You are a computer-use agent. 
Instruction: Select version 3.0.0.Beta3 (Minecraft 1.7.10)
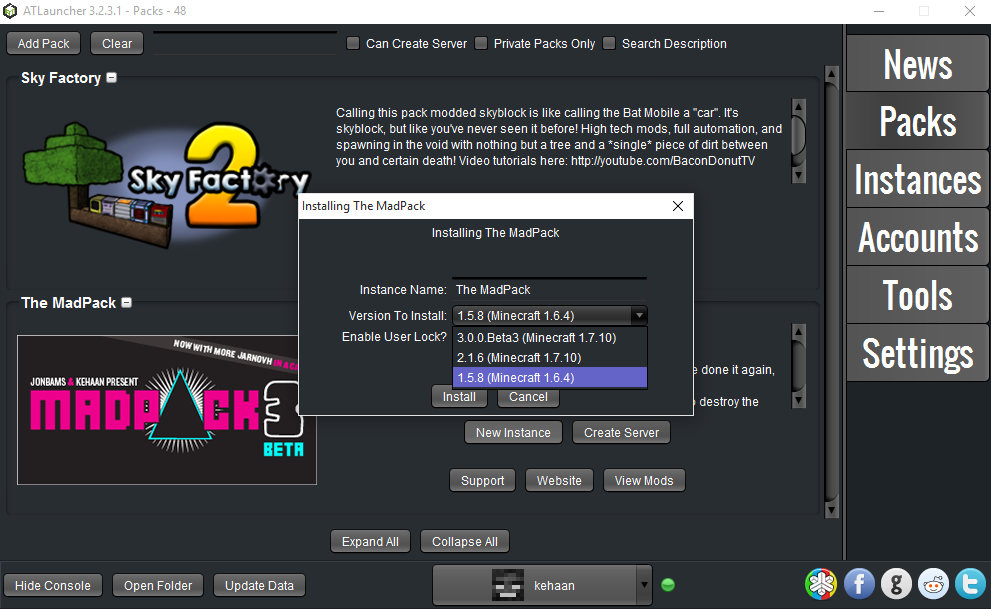tap(550, 337)
